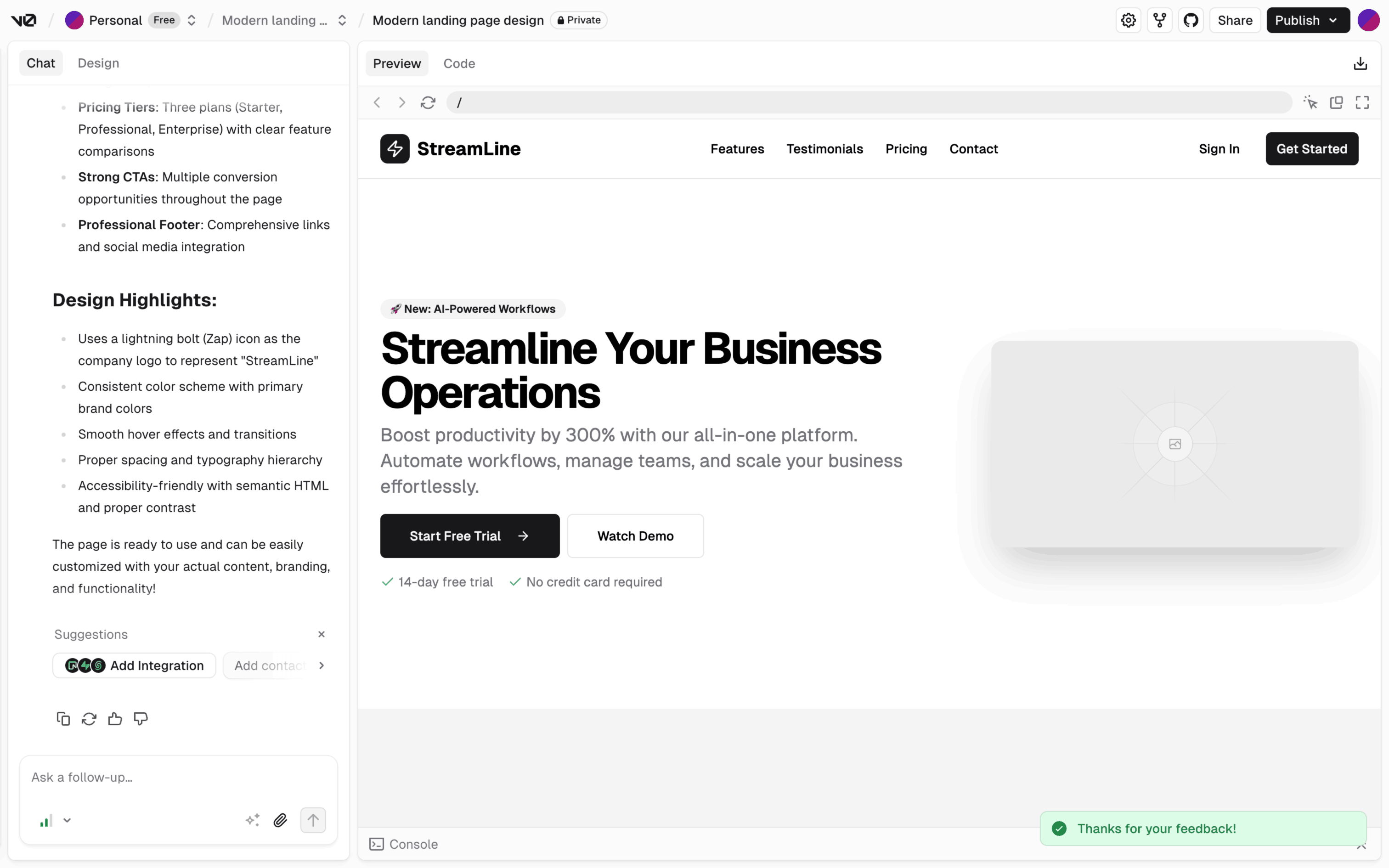Click the Share button

1235,21
